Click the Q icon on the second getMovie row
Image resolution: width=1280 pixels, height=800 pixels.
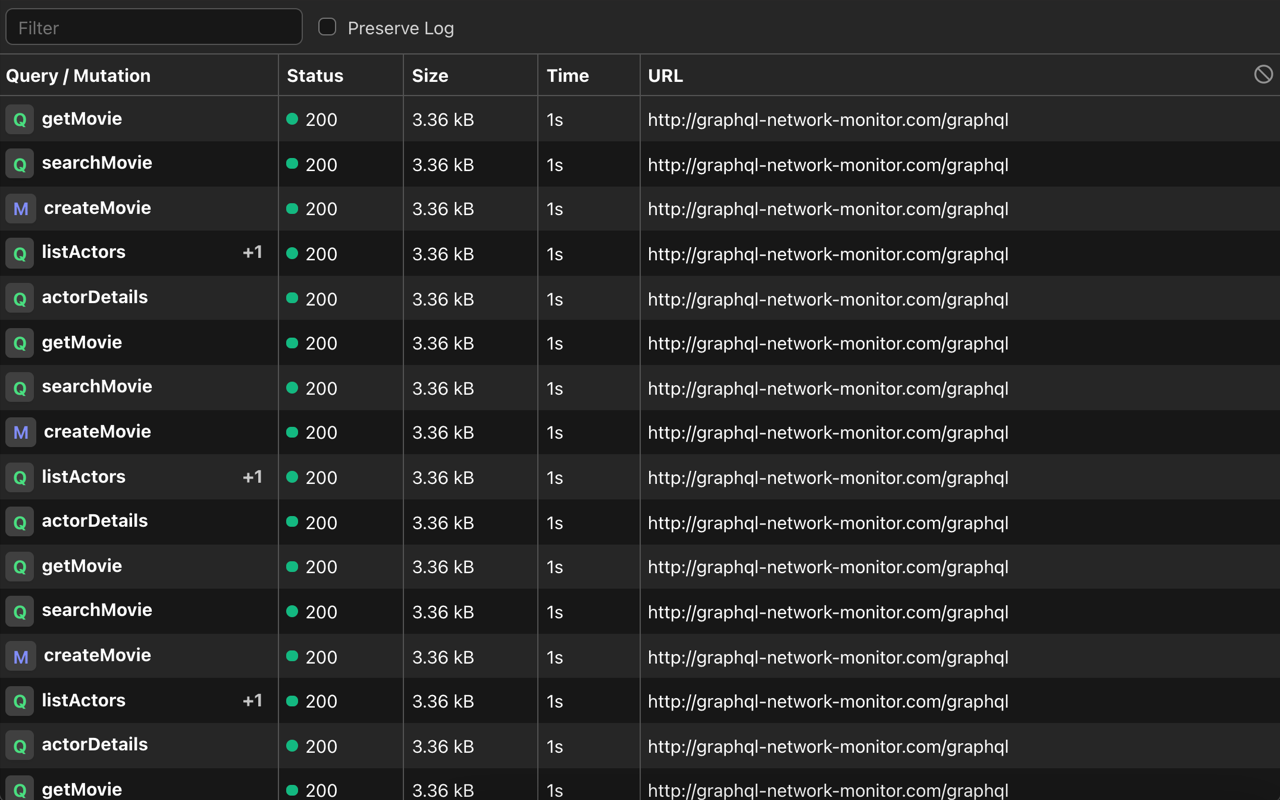click(19, 343)
